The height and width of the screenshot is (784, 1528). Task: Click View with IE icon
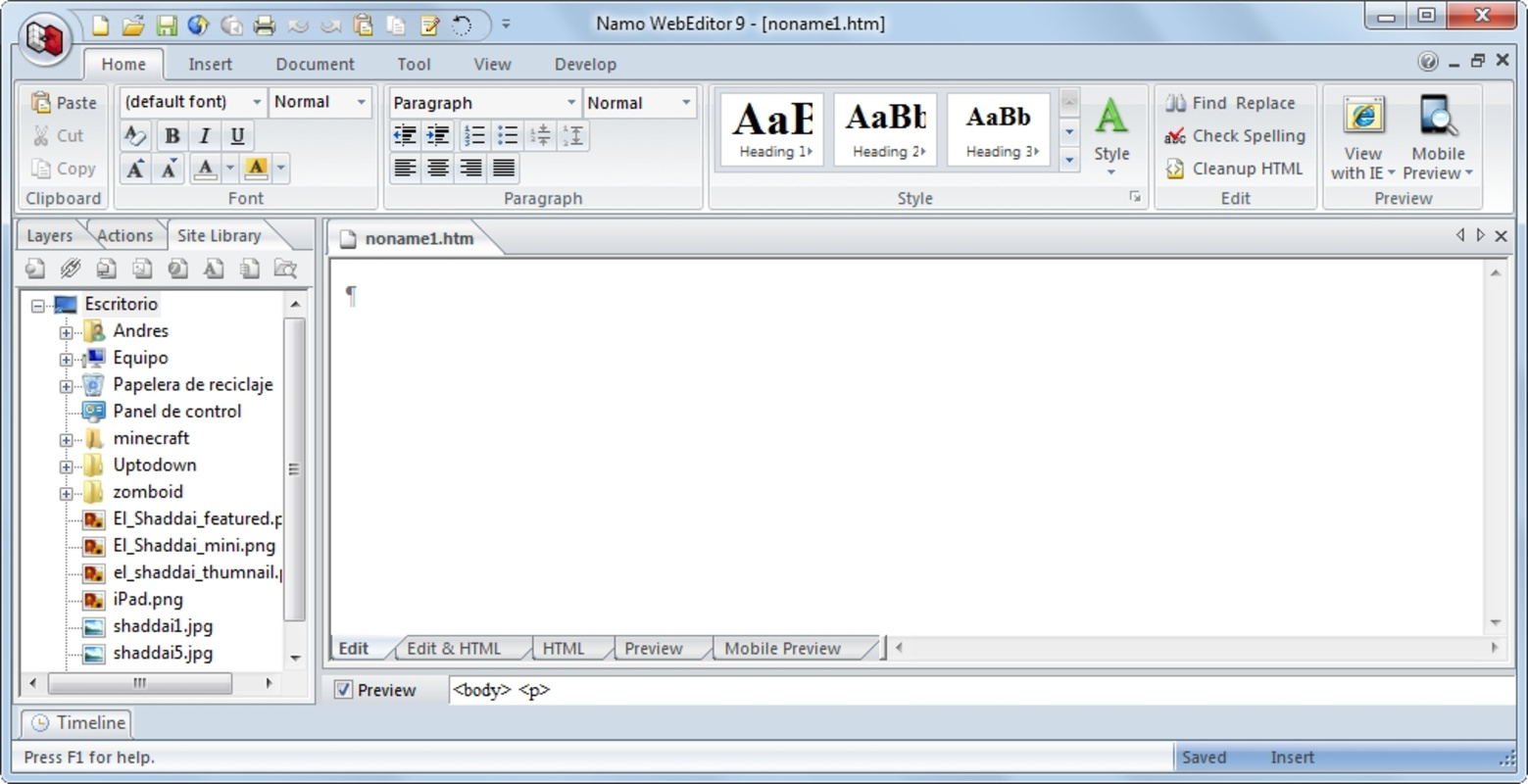(x=1363, y=138)
